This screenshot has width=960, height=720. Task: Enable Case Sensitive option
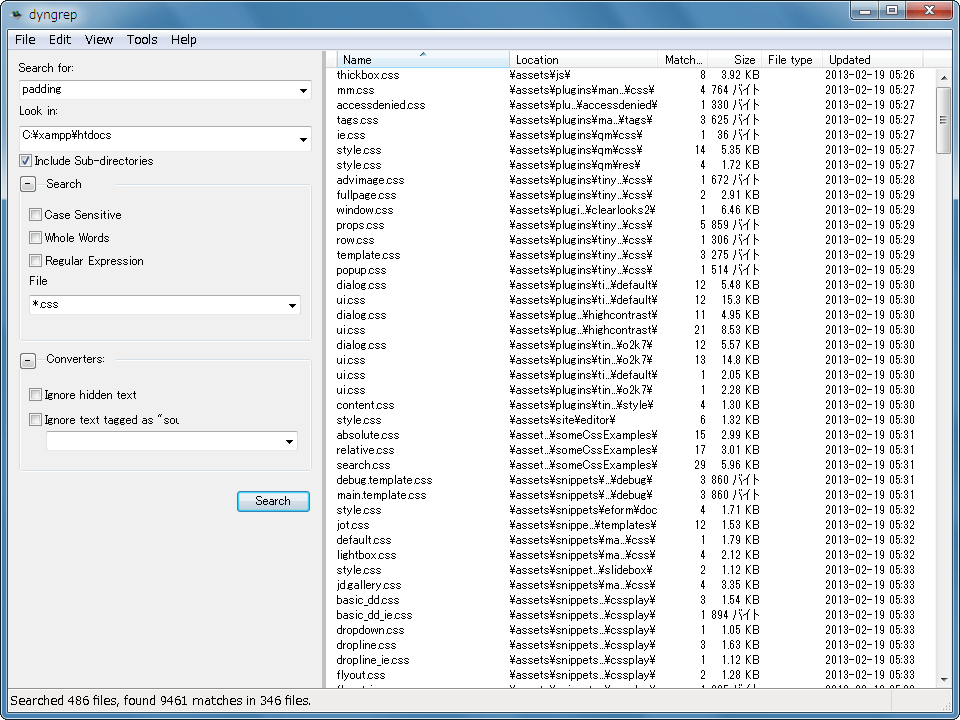click(36, 215)
